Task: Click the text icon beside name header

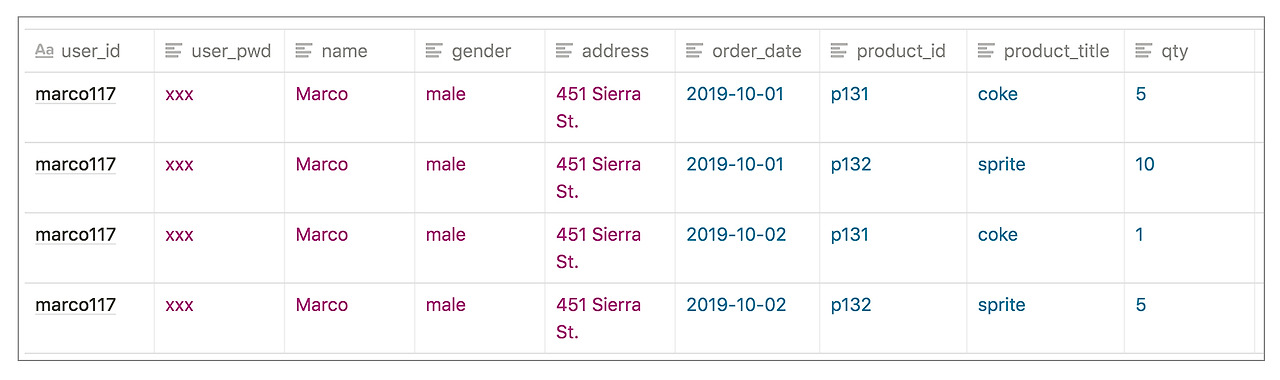Action: tap(304, 51)
